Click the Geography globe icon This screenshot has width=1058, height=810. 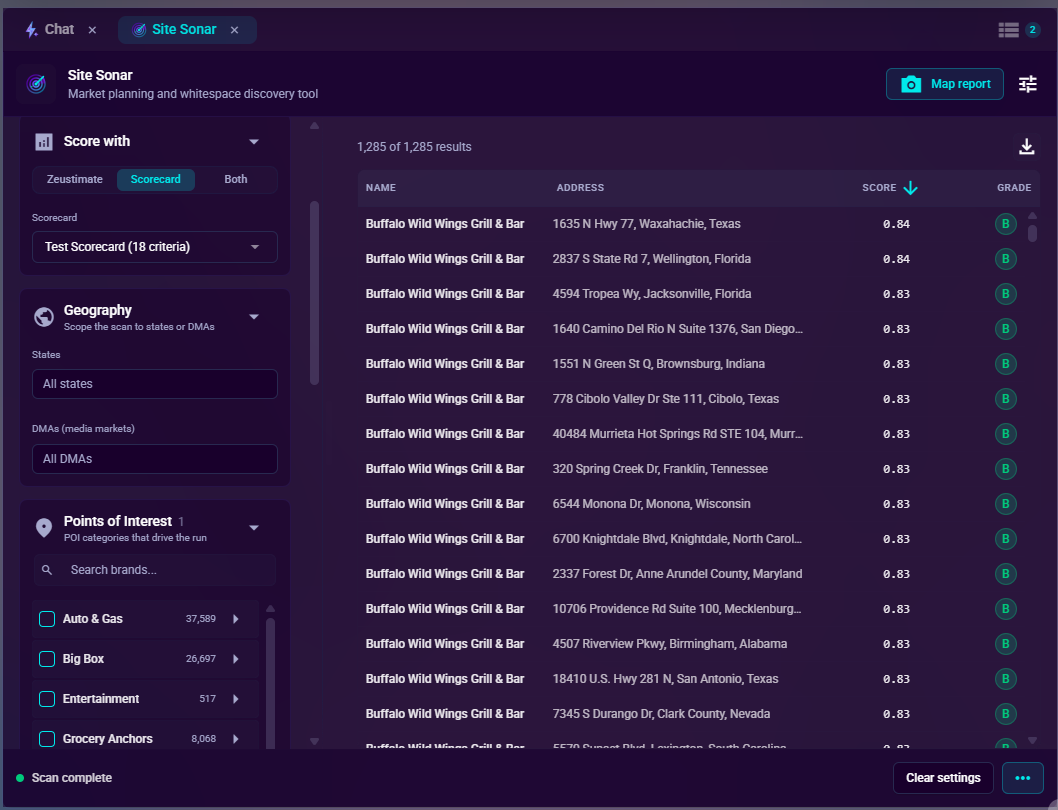click(x=44, y=317)
